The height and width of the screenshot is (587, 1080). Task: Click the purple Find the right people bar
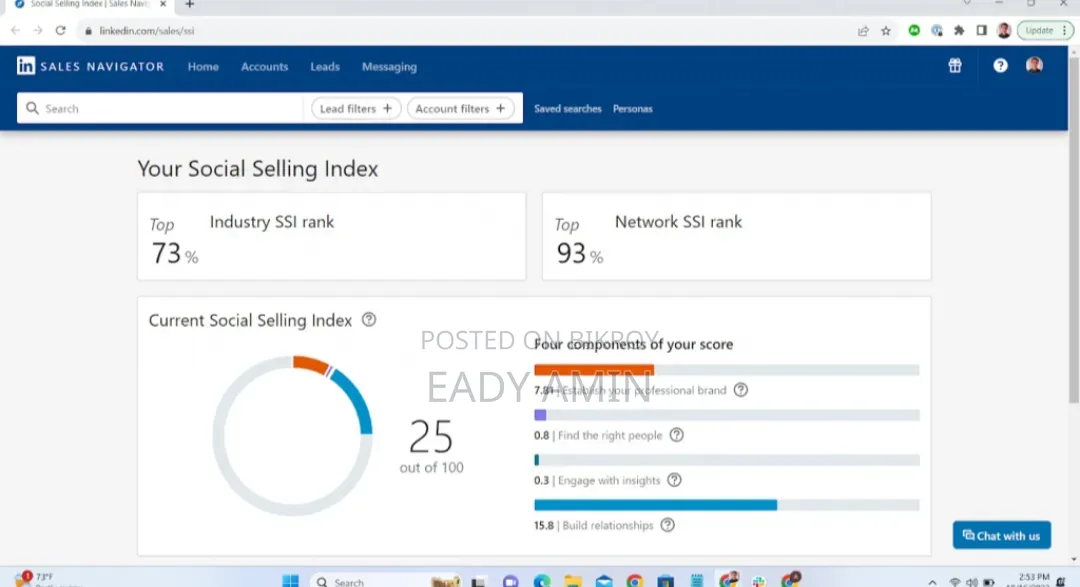pos(540,415)
